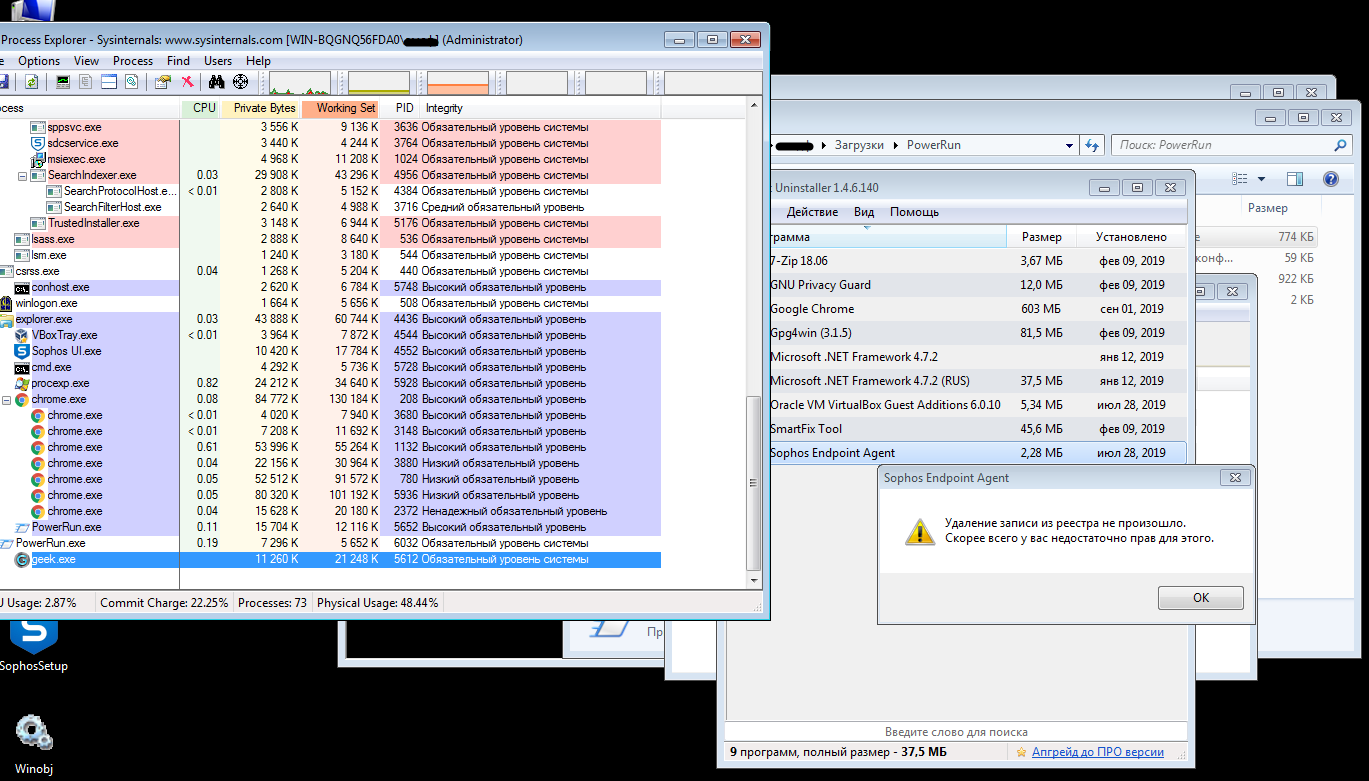This screenshot has width=1369, height=781.
Task: Click the Explorer help question mark icon
Action: 1330,179
